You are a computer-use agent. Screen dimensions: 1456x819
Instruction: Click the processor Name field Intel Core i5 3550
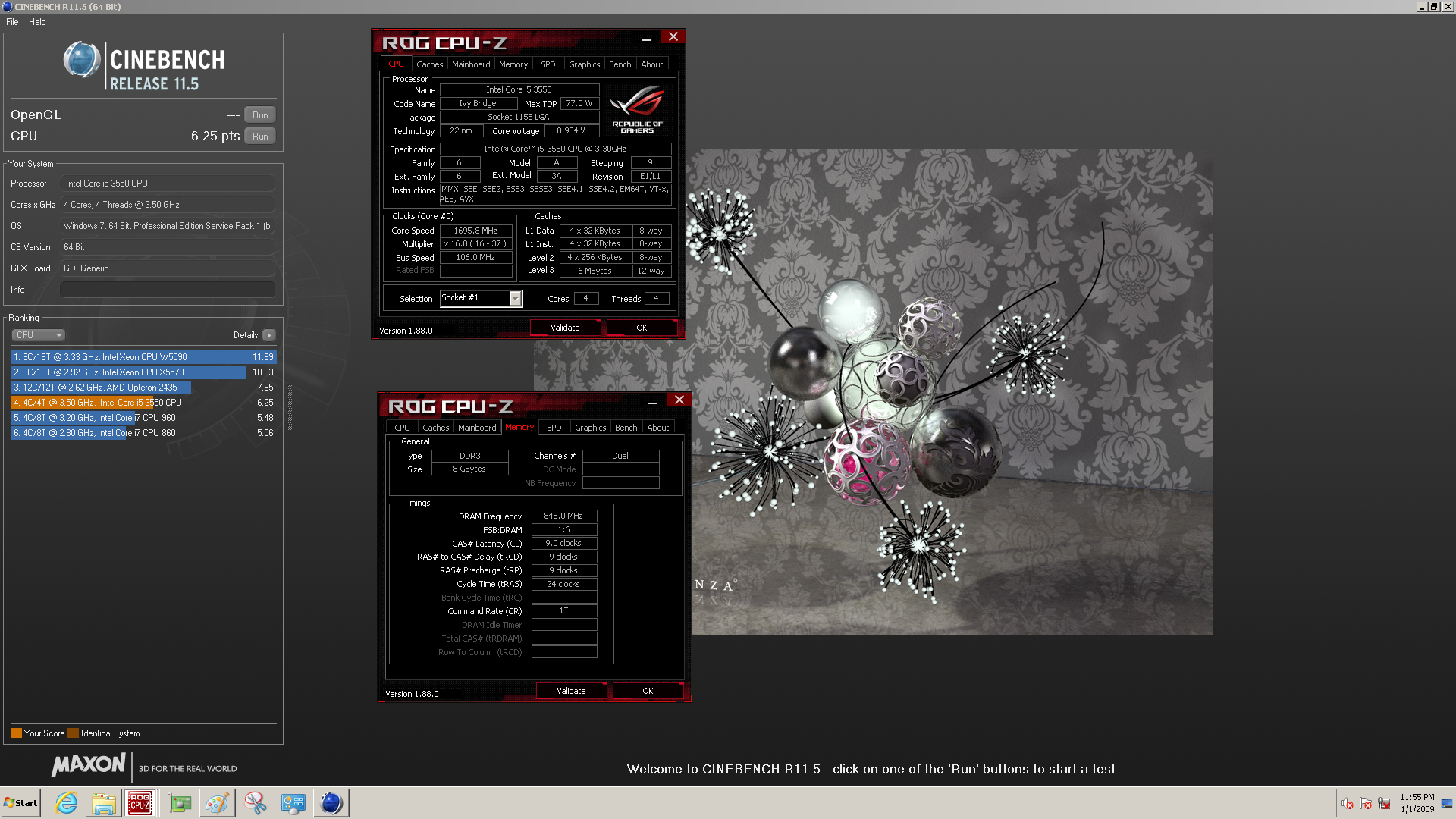pyautogui.click(x=519, y=89)
